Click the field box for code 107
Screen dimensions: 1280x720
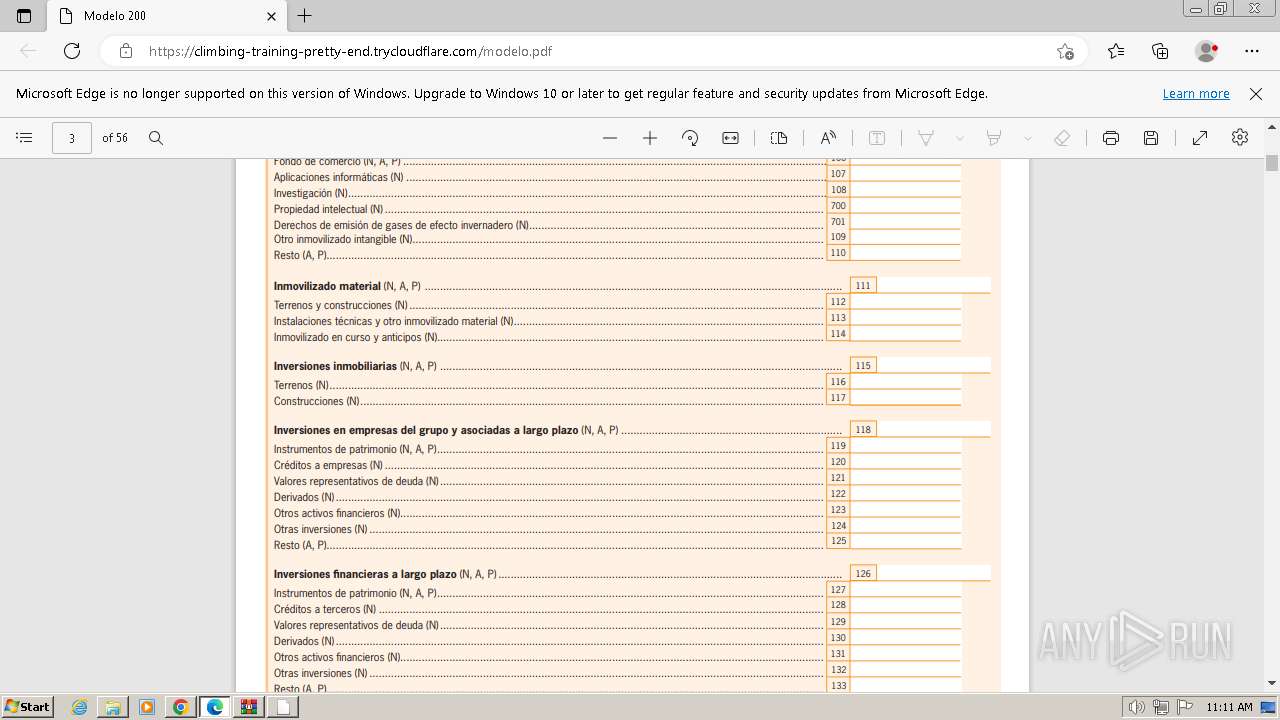(905, 174)
